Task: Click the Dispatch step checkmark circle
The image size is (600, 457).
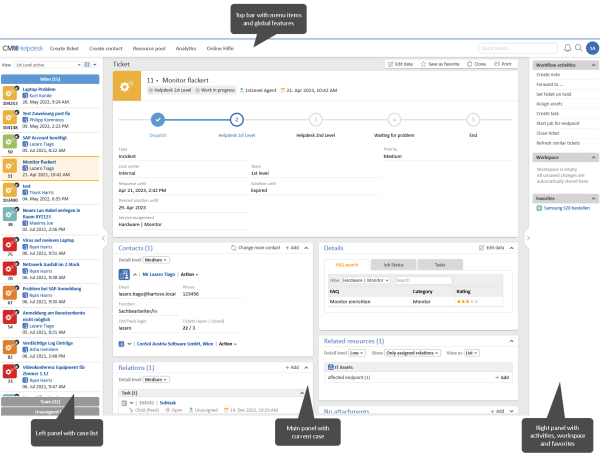Action: pyautogui.click(x=158, y=118)
